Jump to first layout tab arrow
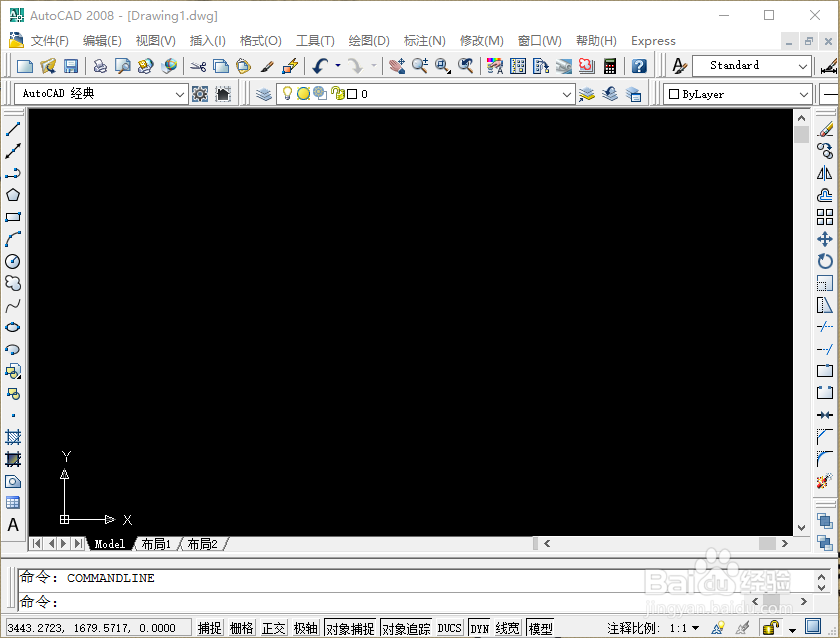The height and width of the screenshot is (638, 840). coord(36,544)
